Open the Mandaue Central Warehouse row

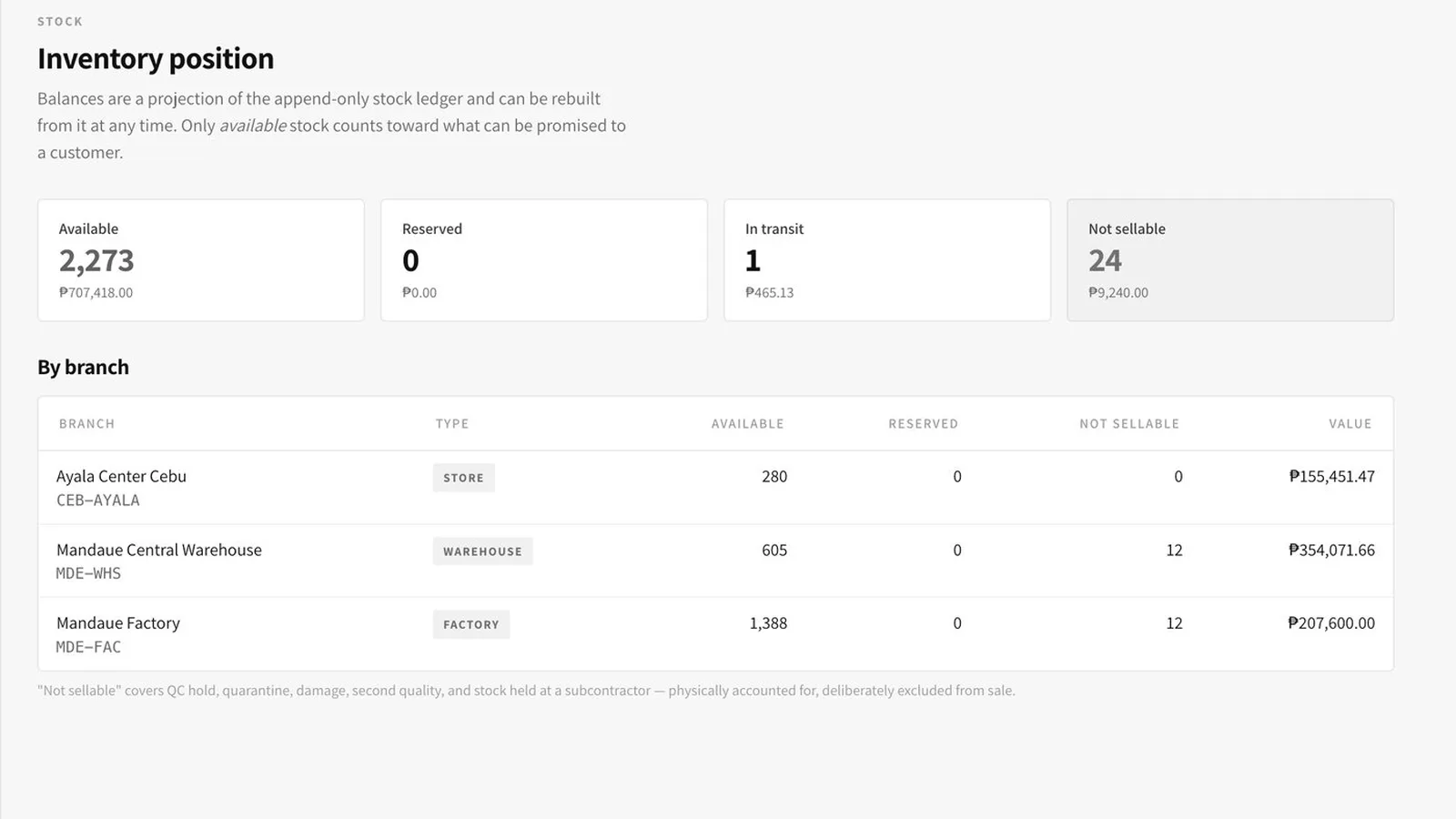pos(715,561)
